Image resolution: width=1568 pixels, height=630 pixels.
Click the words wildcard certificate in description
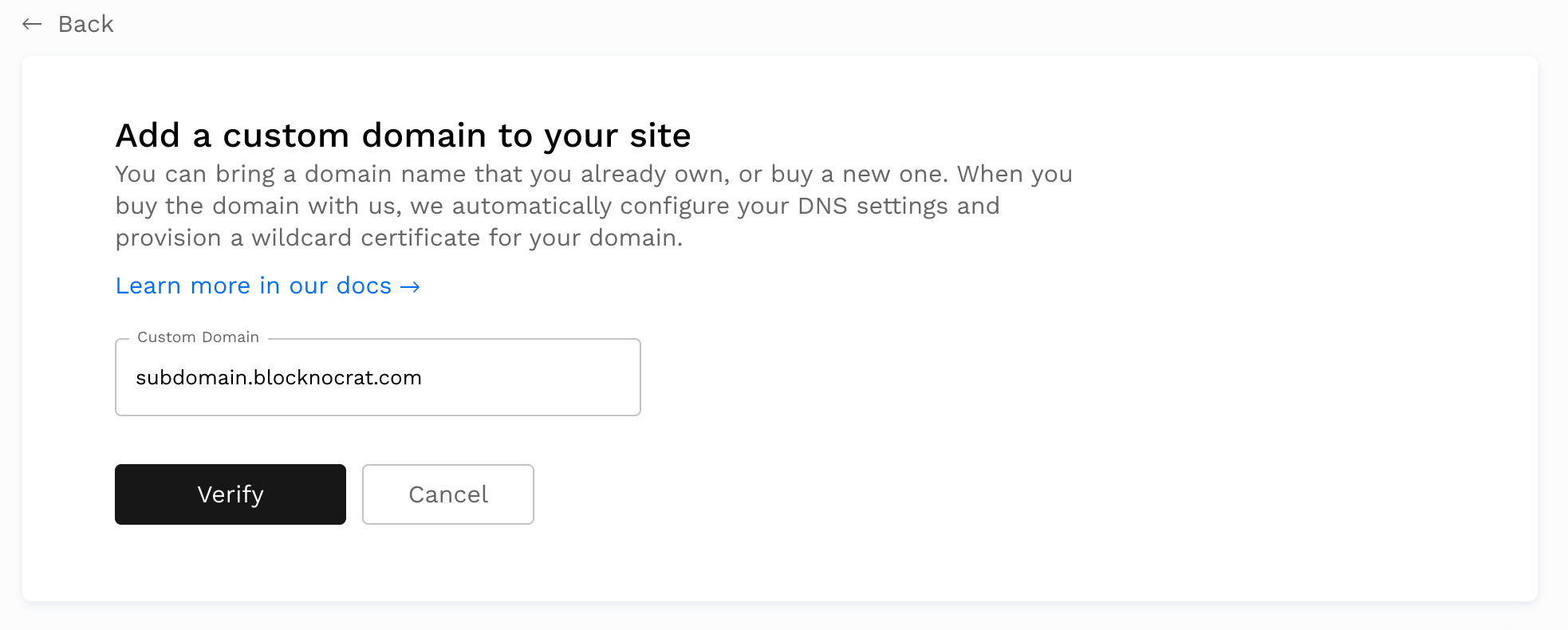366,238
